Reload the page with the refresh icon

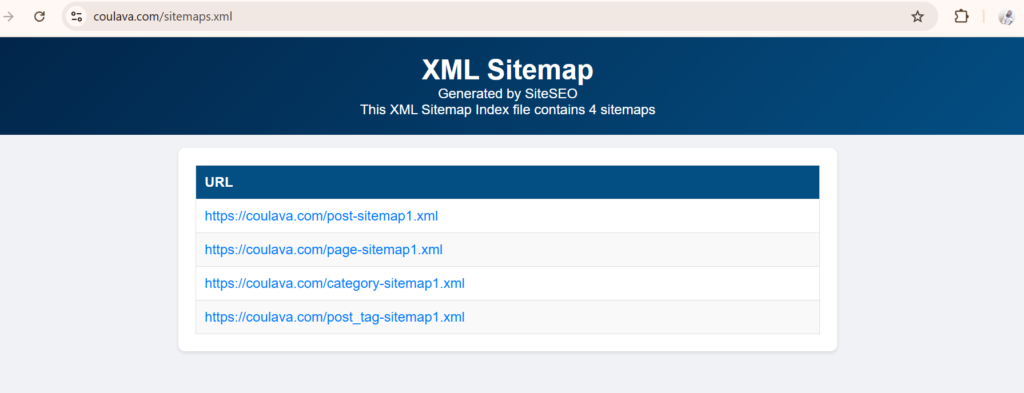[39, 17]
